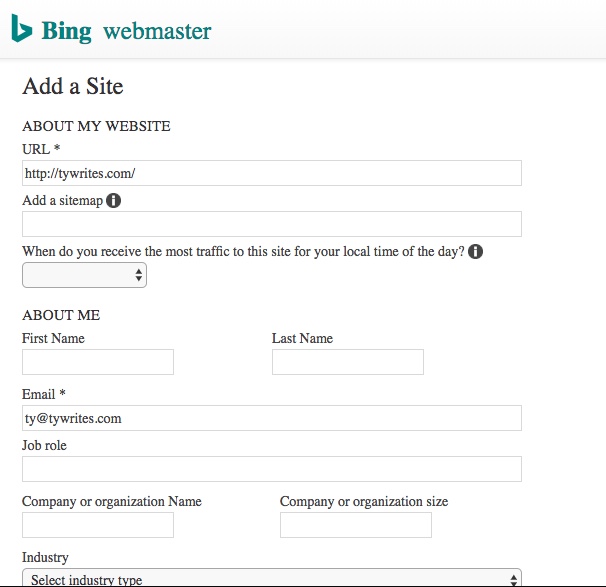Click the Industry field label
This screenshot has height=587, width=606.
click(x=45, y=557)
